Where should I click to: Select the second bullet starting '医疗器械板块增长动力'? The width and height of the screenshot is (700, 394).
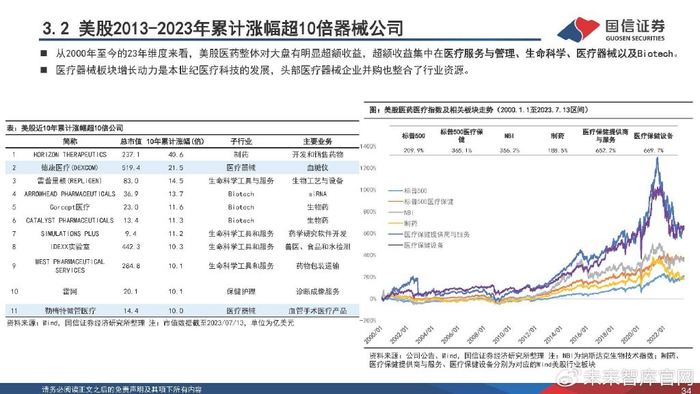262,70
